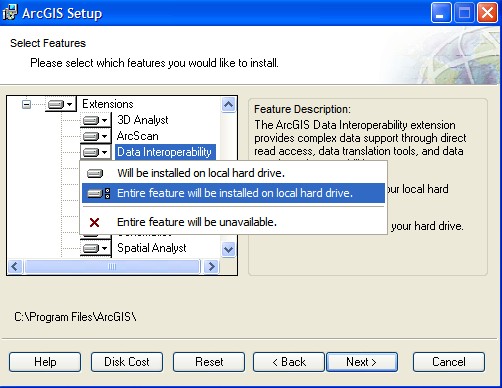
Task: Select 3D Analyst in the feature tree
Action: pos(143,120)
